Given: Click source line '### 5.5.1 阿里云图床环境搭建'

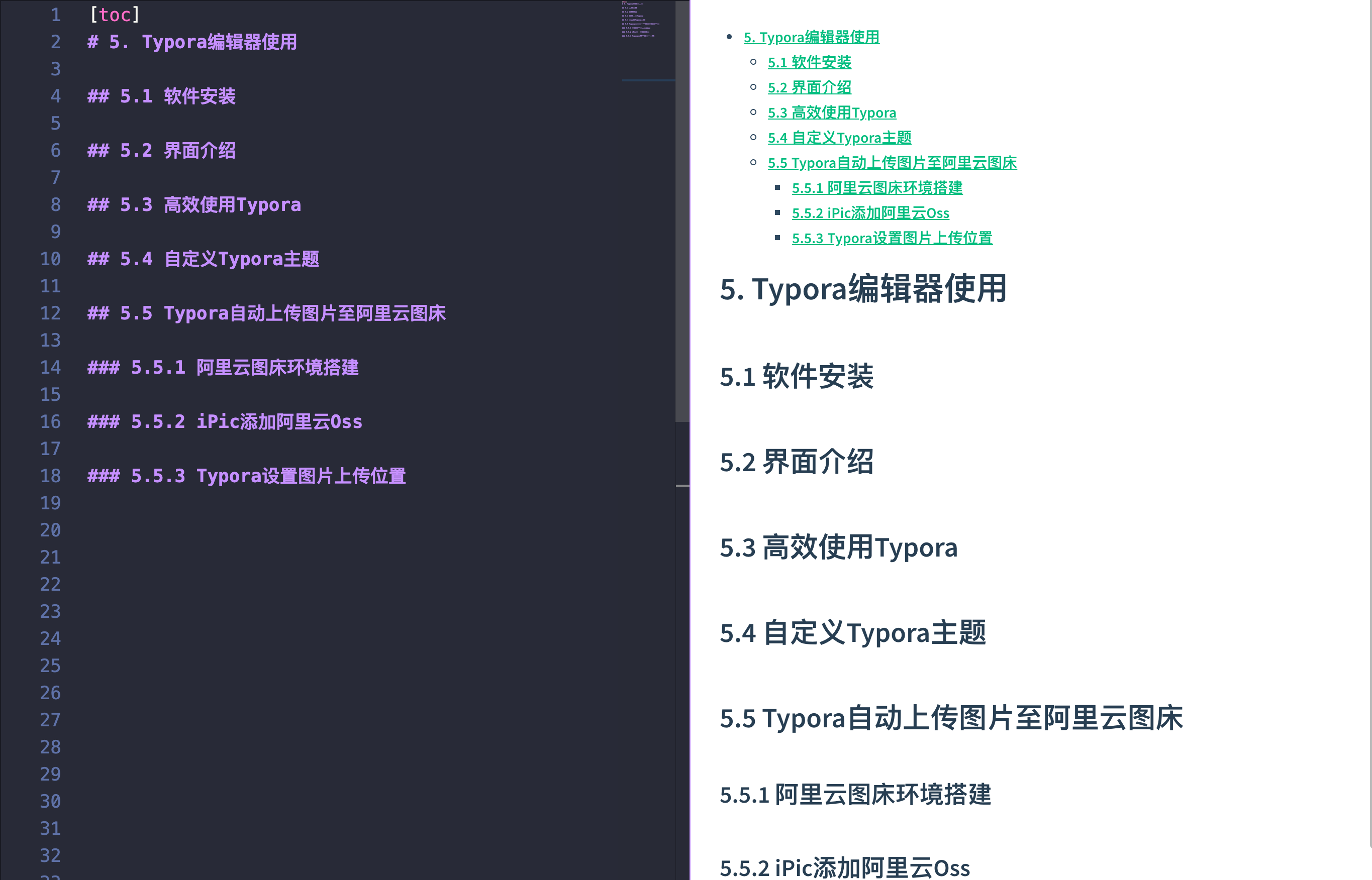Looking at the screenshot, I should click(223, 368).
